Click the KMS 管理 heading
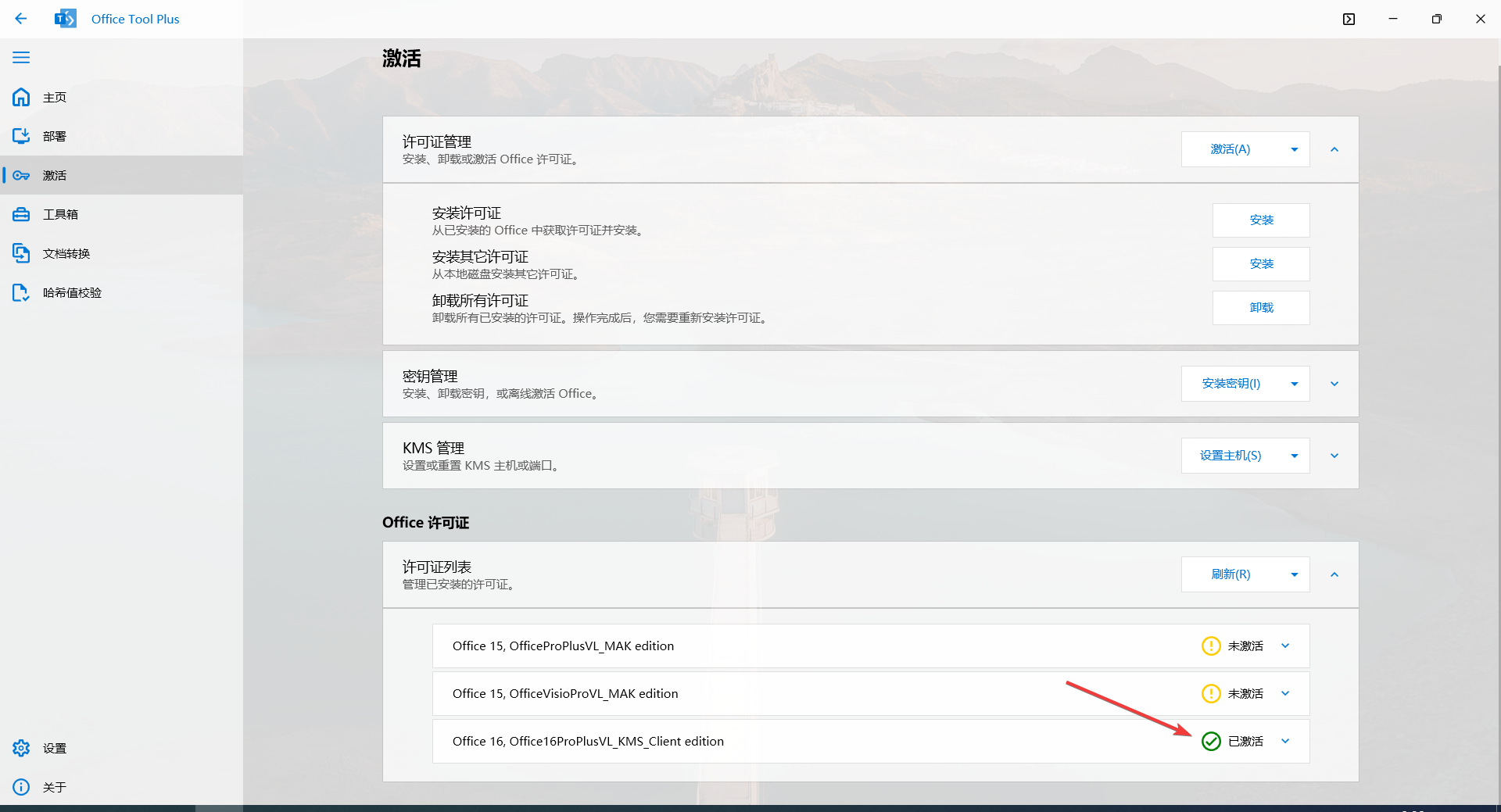 point(433,448)
